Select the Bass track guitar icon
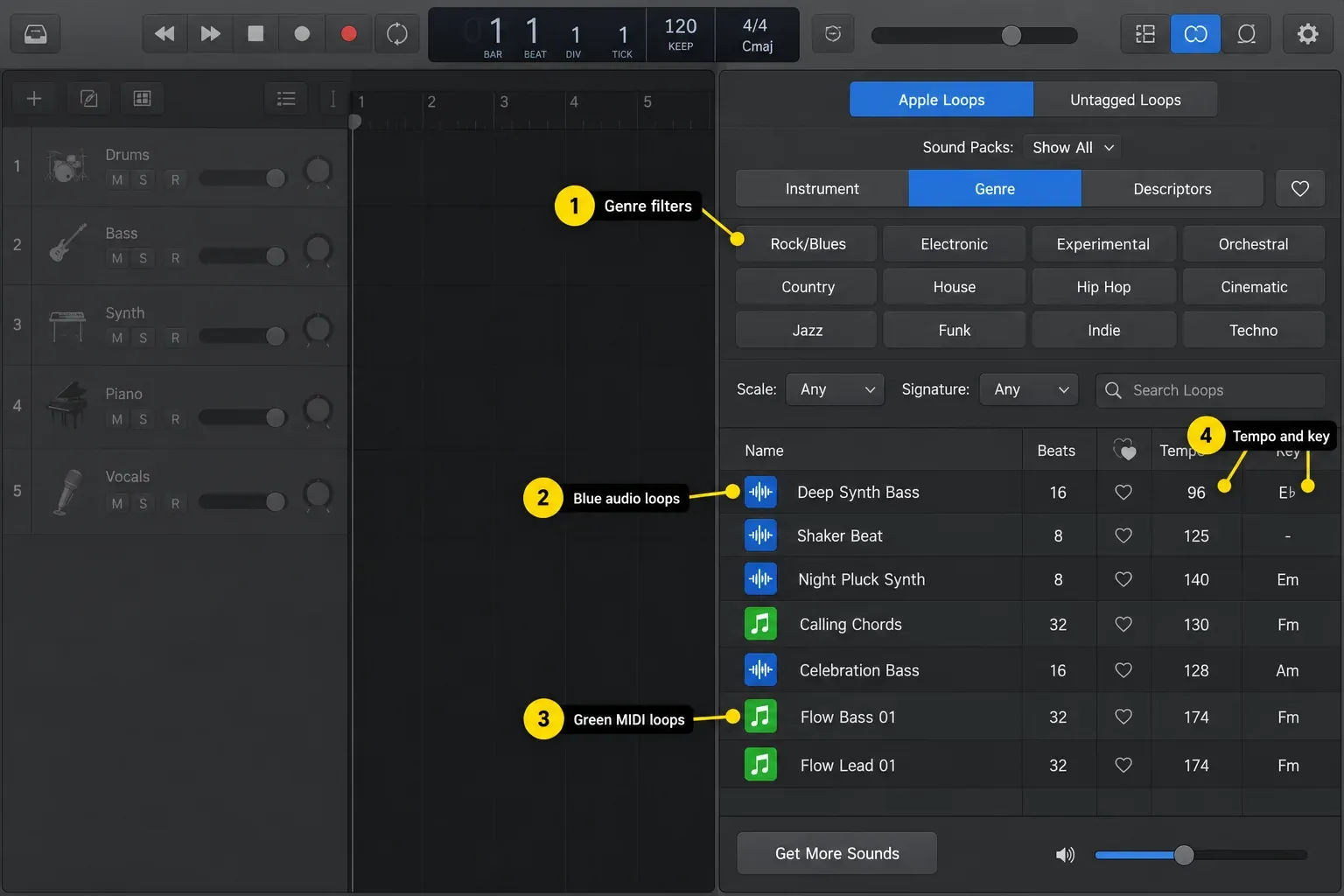The image size is (1344, 896). [x=67, y=243]
